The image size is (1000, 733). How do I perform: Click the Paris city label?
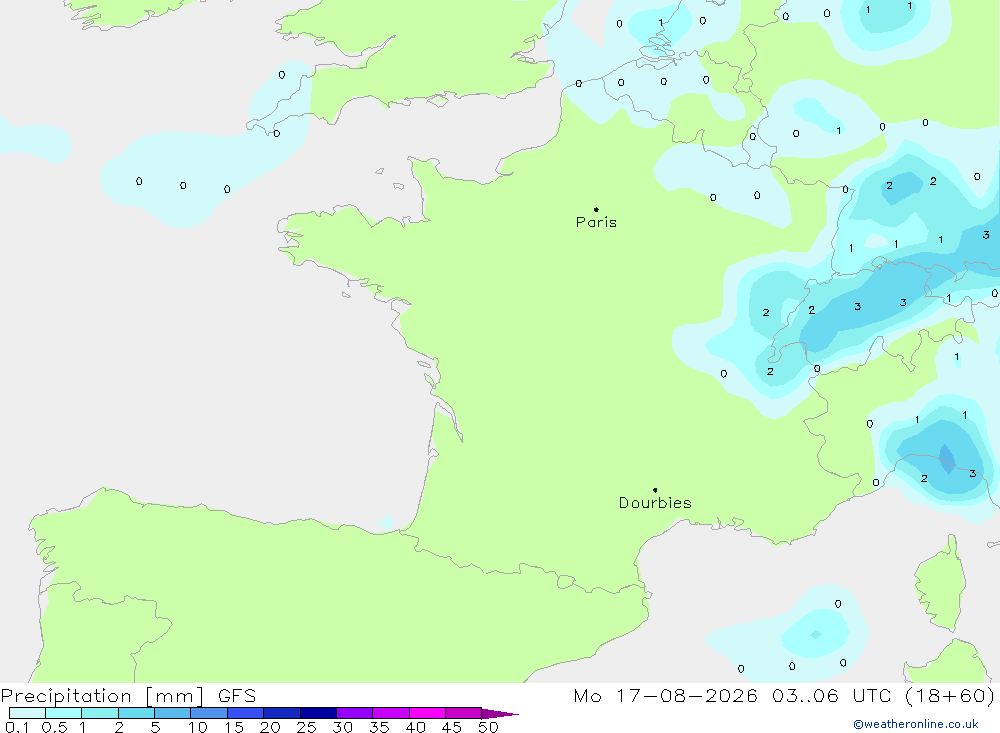pos(596,222)
